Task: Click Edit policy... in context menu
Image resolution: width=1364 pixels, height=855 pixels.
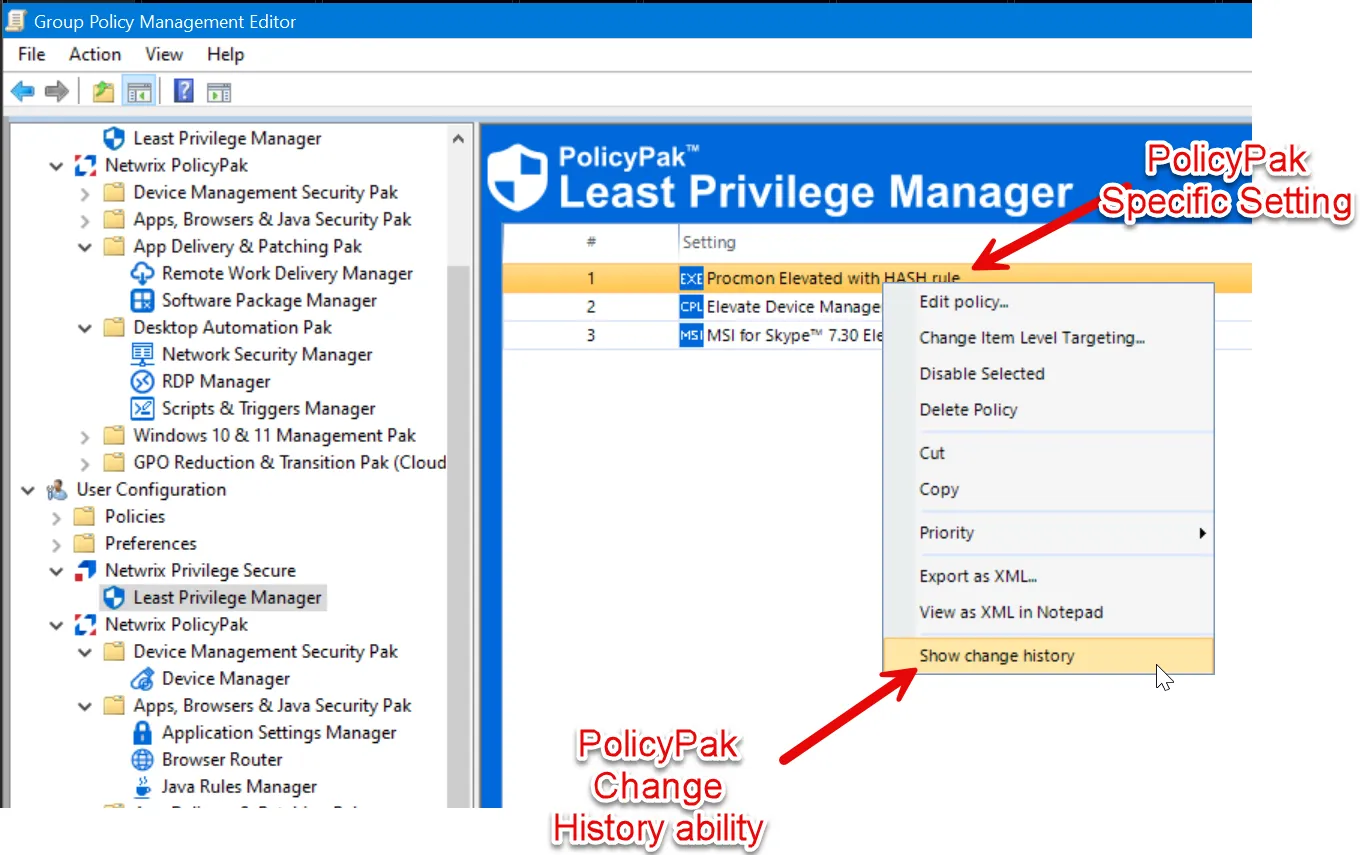Action: [963, 302]
